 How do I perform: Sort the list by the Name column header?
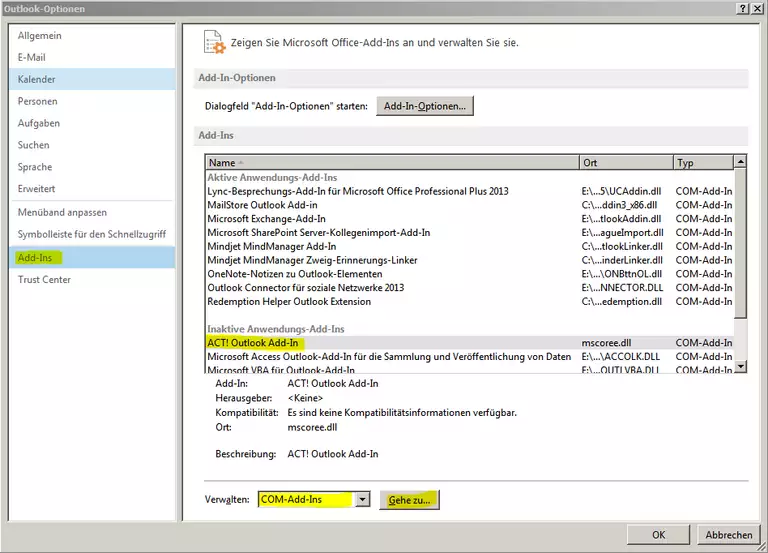392,162
